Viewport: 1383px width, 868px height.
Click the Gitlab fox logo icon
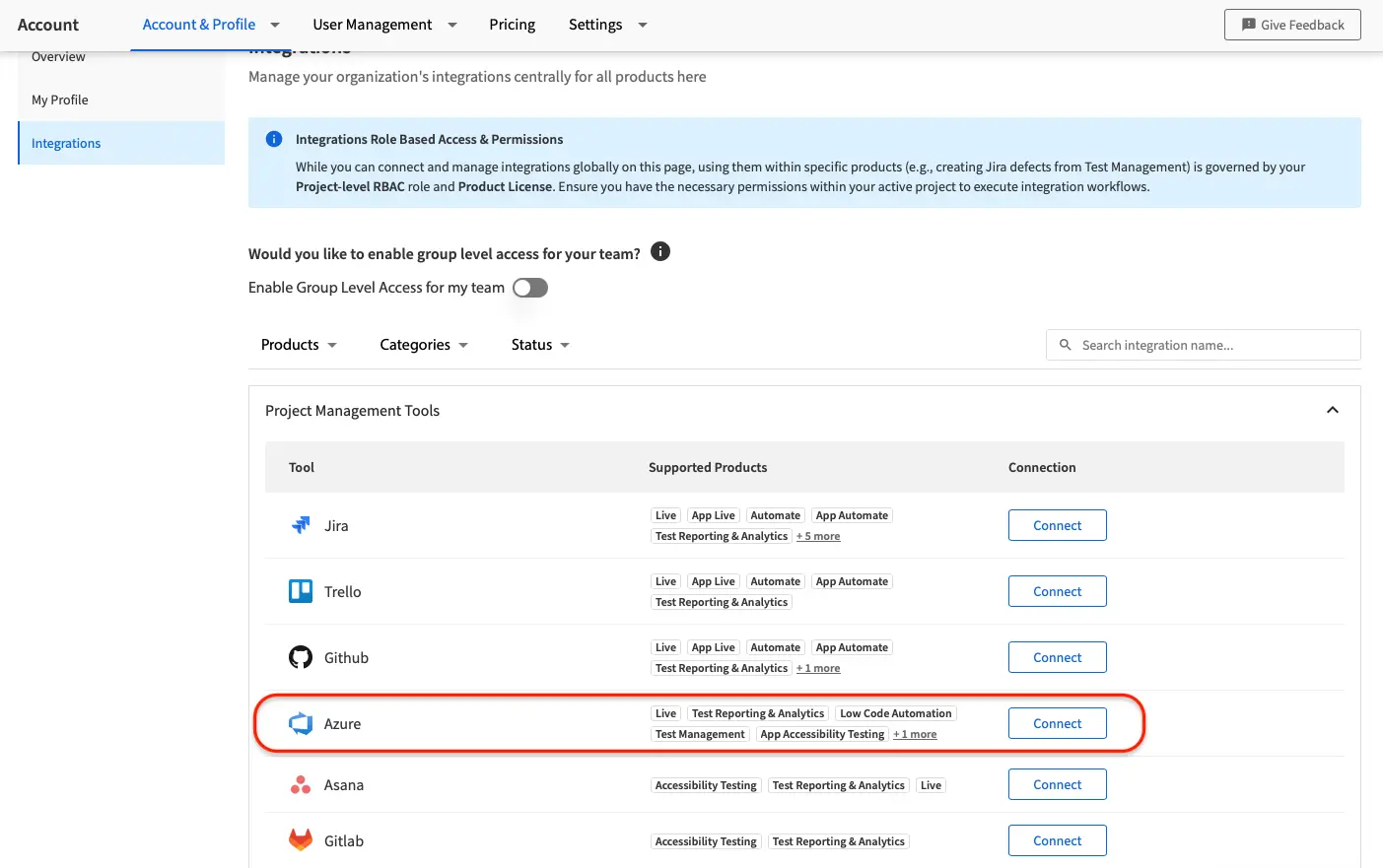tap(301, 840)
